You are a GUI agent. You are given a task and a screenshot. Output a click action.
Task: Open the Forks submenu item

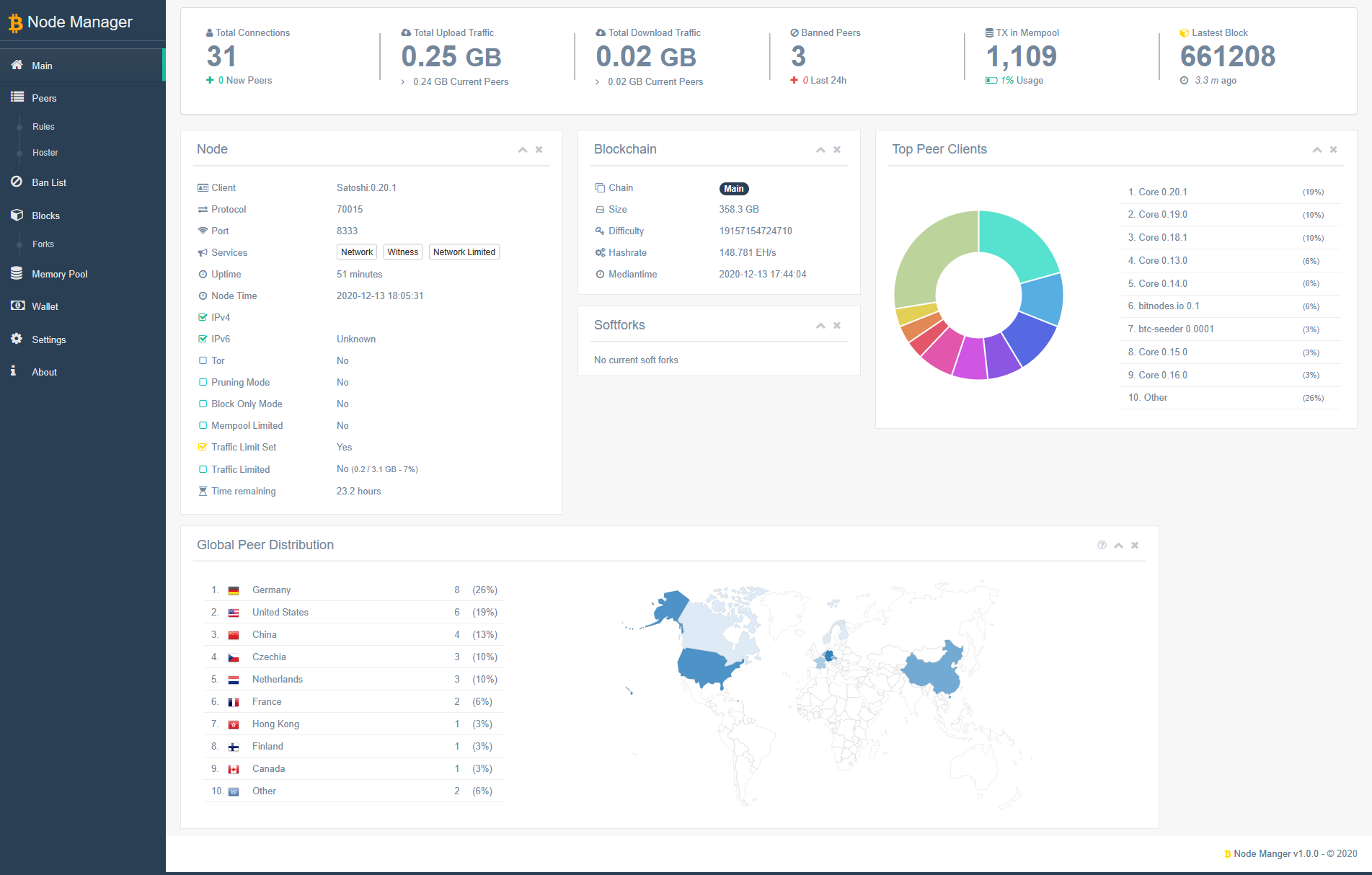(43, 244)
